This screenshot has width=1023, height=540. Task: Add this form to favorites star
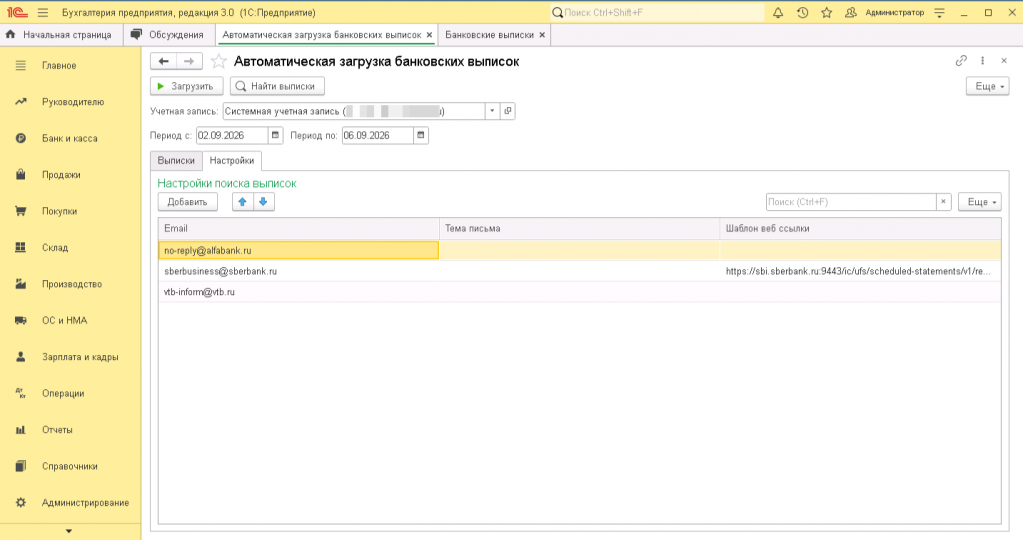point(219,61)
